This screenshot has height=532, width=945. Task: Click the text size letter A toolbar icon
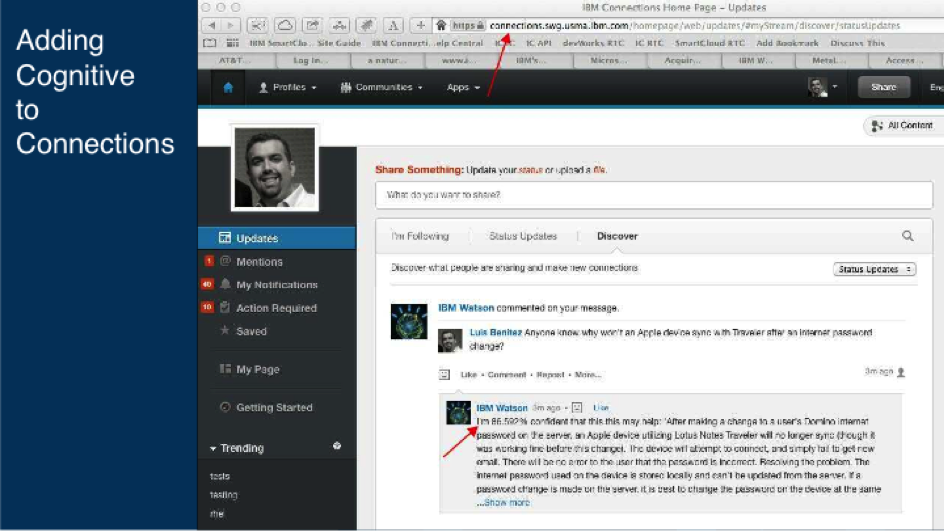point(393,25)
